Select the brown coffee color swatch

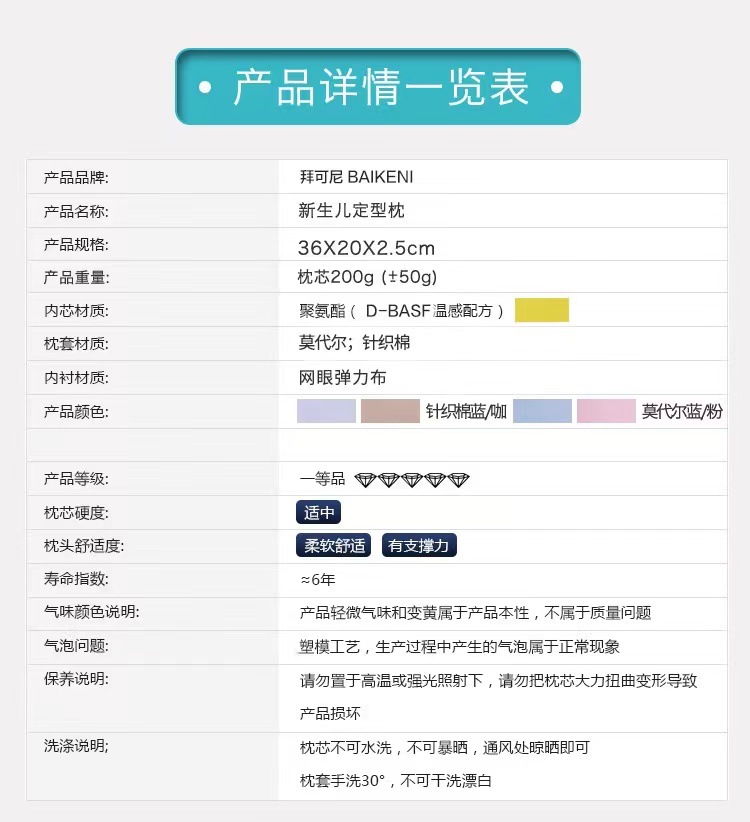tap(390, 411)
